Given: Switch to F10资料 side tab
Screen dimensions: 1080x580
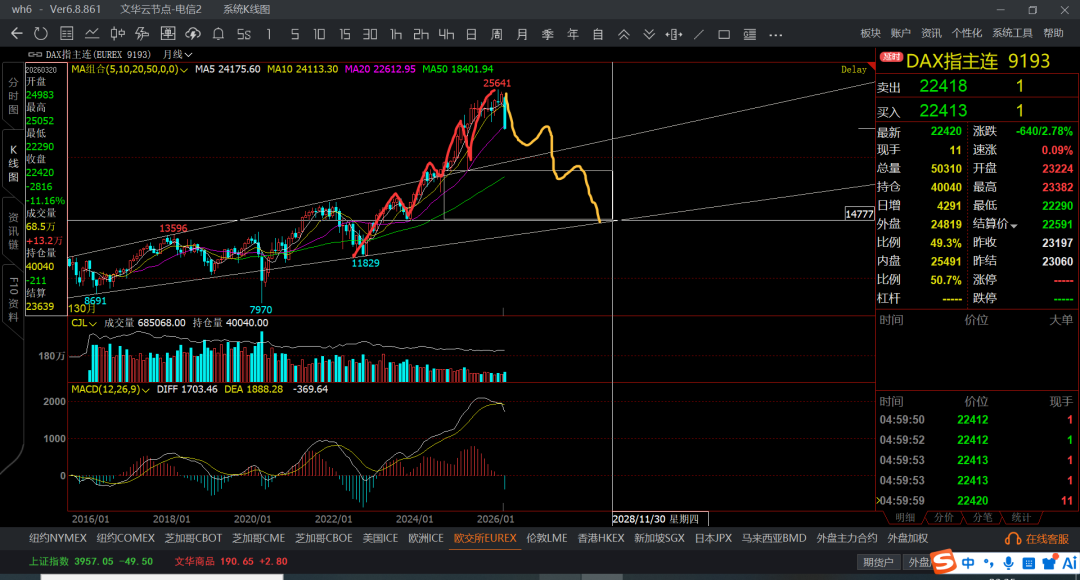Looking at the screenshot, I should (13, 300).
